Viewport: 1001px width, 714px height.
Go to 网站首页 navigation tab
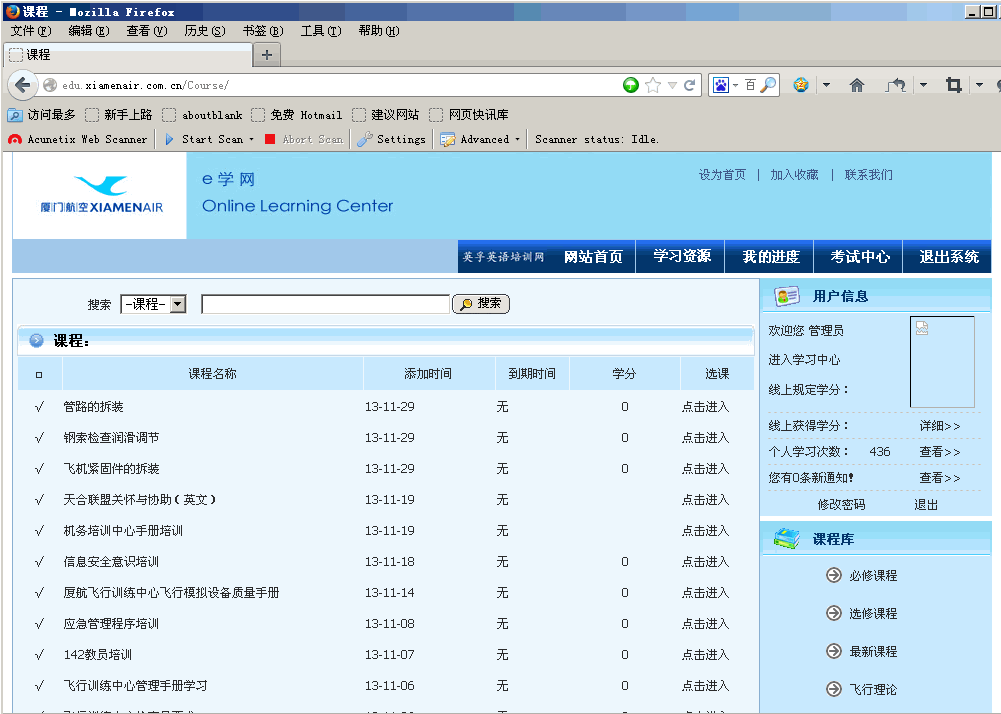coord(593,257)
